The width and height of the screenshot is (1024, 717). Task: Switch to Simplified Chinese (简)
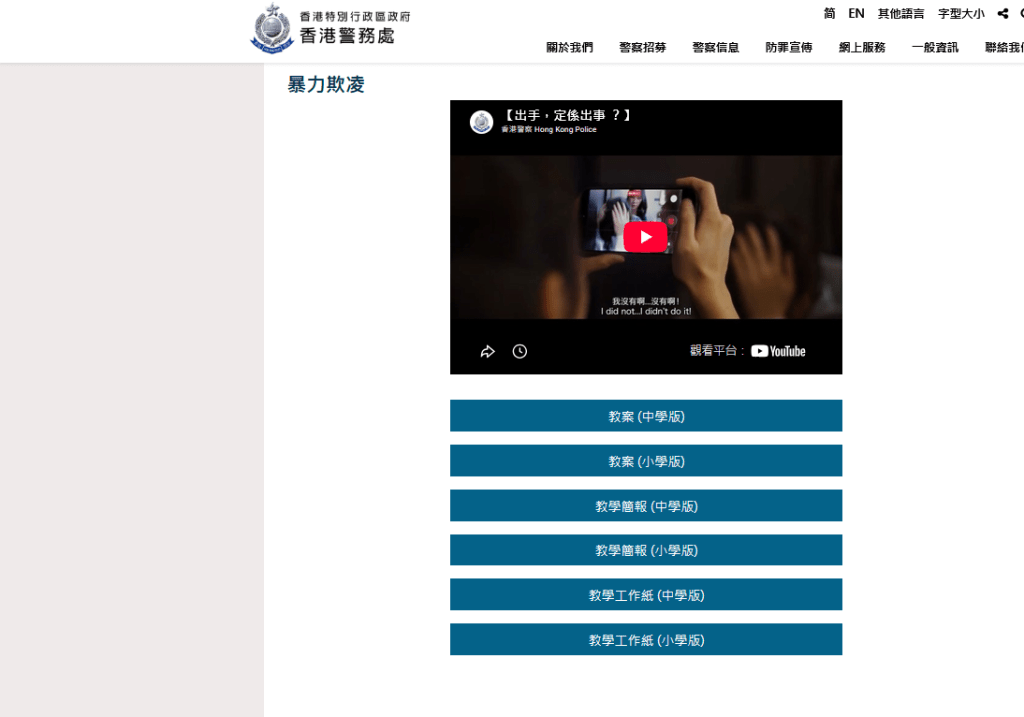click(x=829, y=13)
